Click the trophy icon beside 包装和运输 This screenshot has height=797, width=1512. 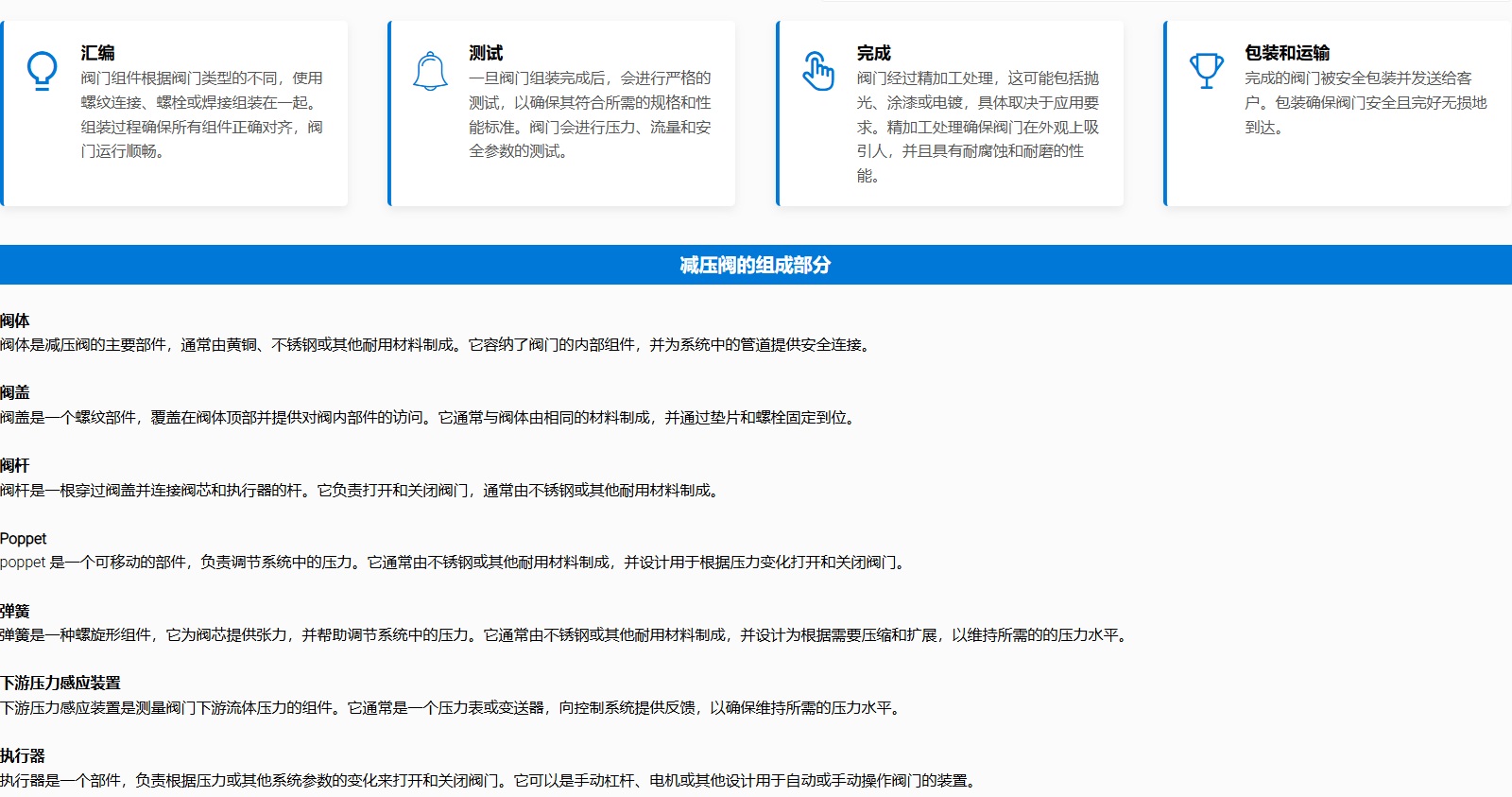(x=1206, y=71)
